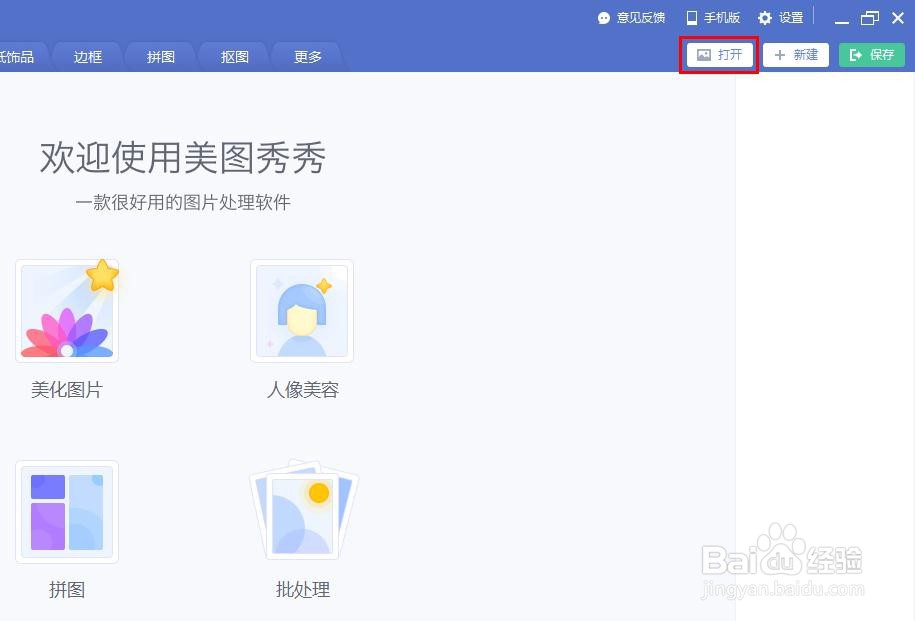915x621 pixels.
Task: Switch to the 拼图 tab in top bar
Action: click(161, 57)
